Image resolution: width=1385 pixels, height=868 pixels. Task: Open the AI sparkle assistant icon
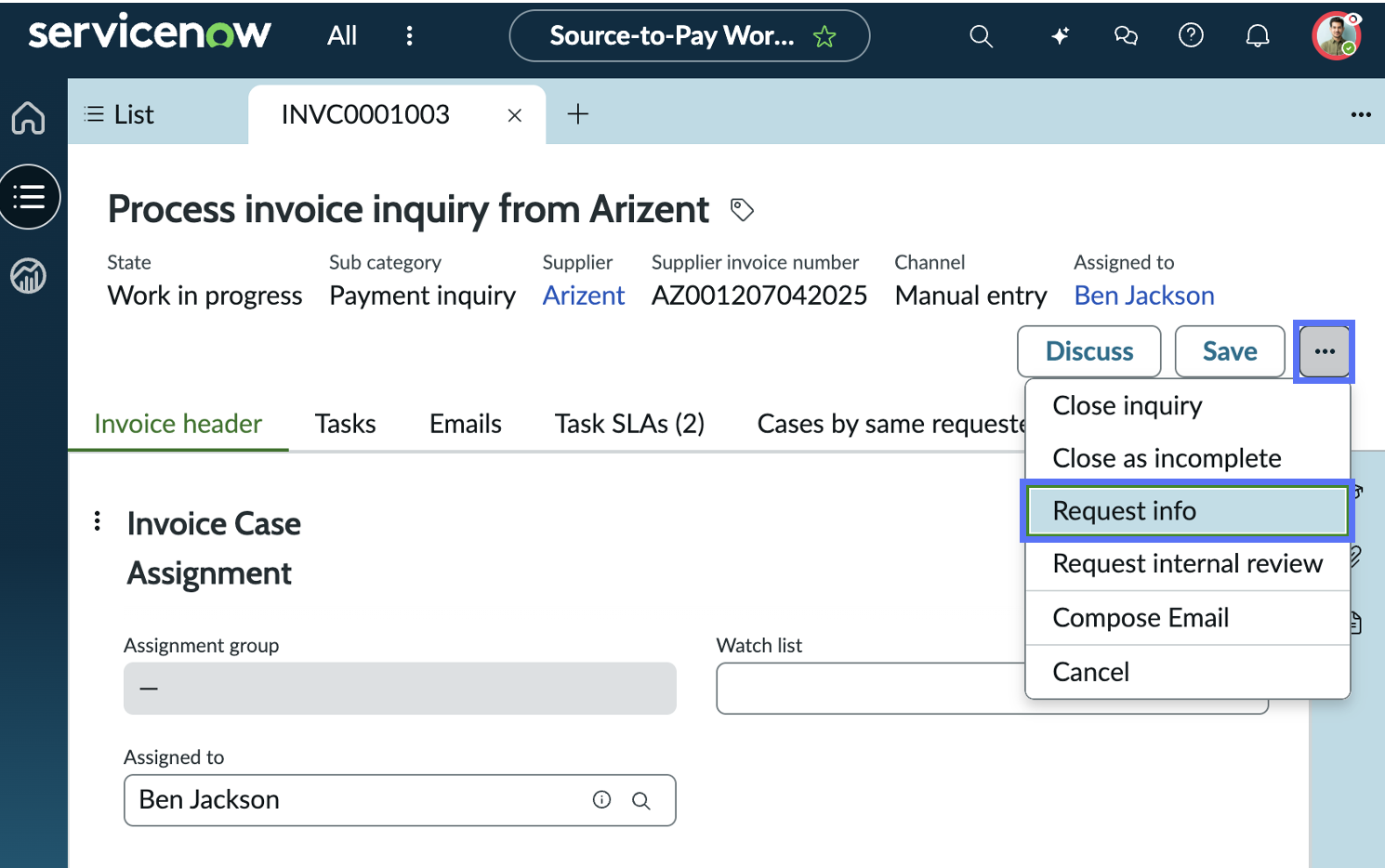point(1060,36)
